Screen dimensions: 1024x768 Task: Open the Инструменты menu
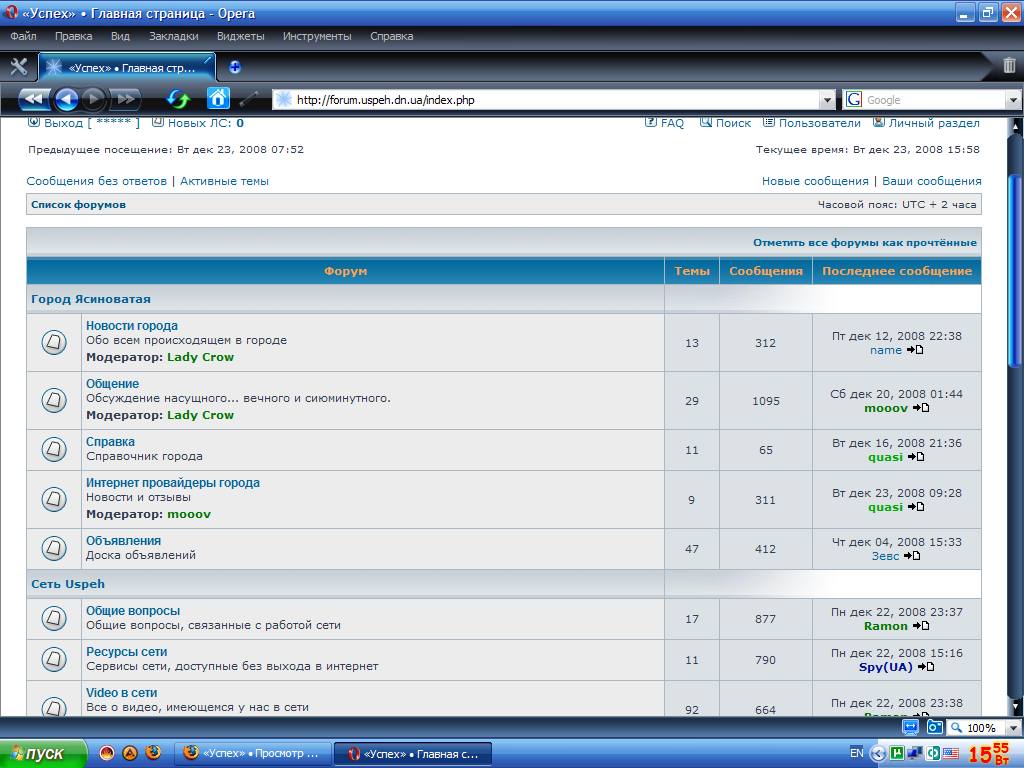[x=316, y=36]
